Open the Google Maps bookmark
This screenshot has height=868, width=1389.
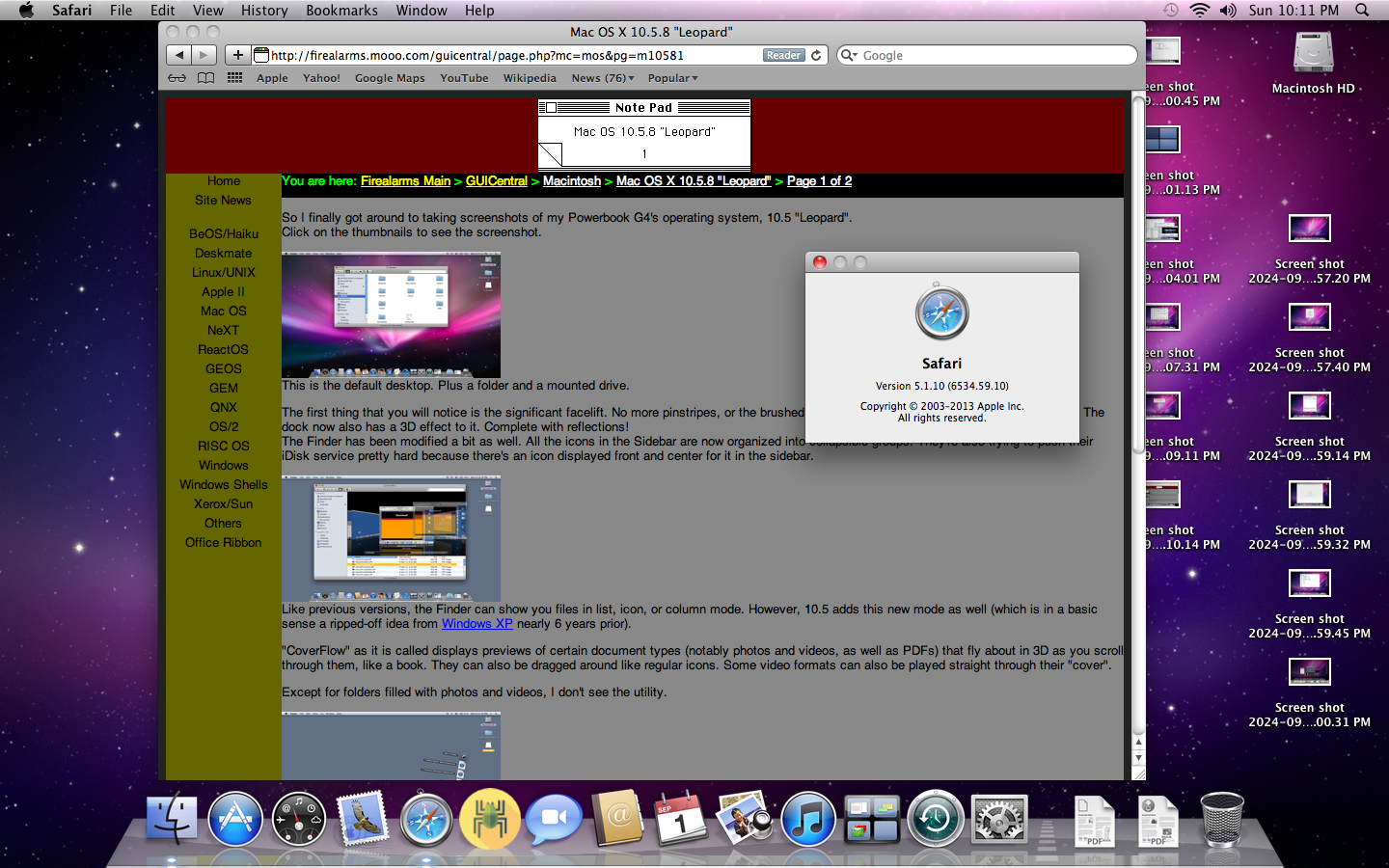tap(390, 78)
